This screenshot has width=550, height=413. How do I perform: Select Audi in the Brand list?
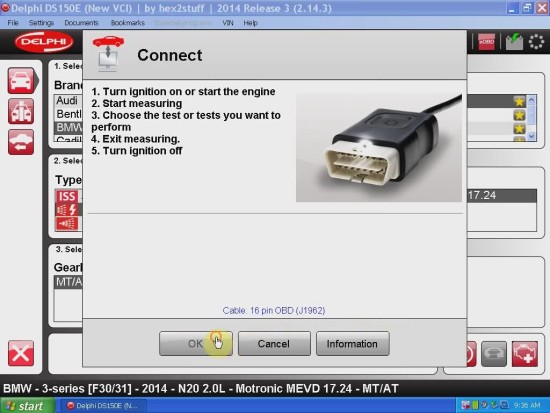point(68,101)
